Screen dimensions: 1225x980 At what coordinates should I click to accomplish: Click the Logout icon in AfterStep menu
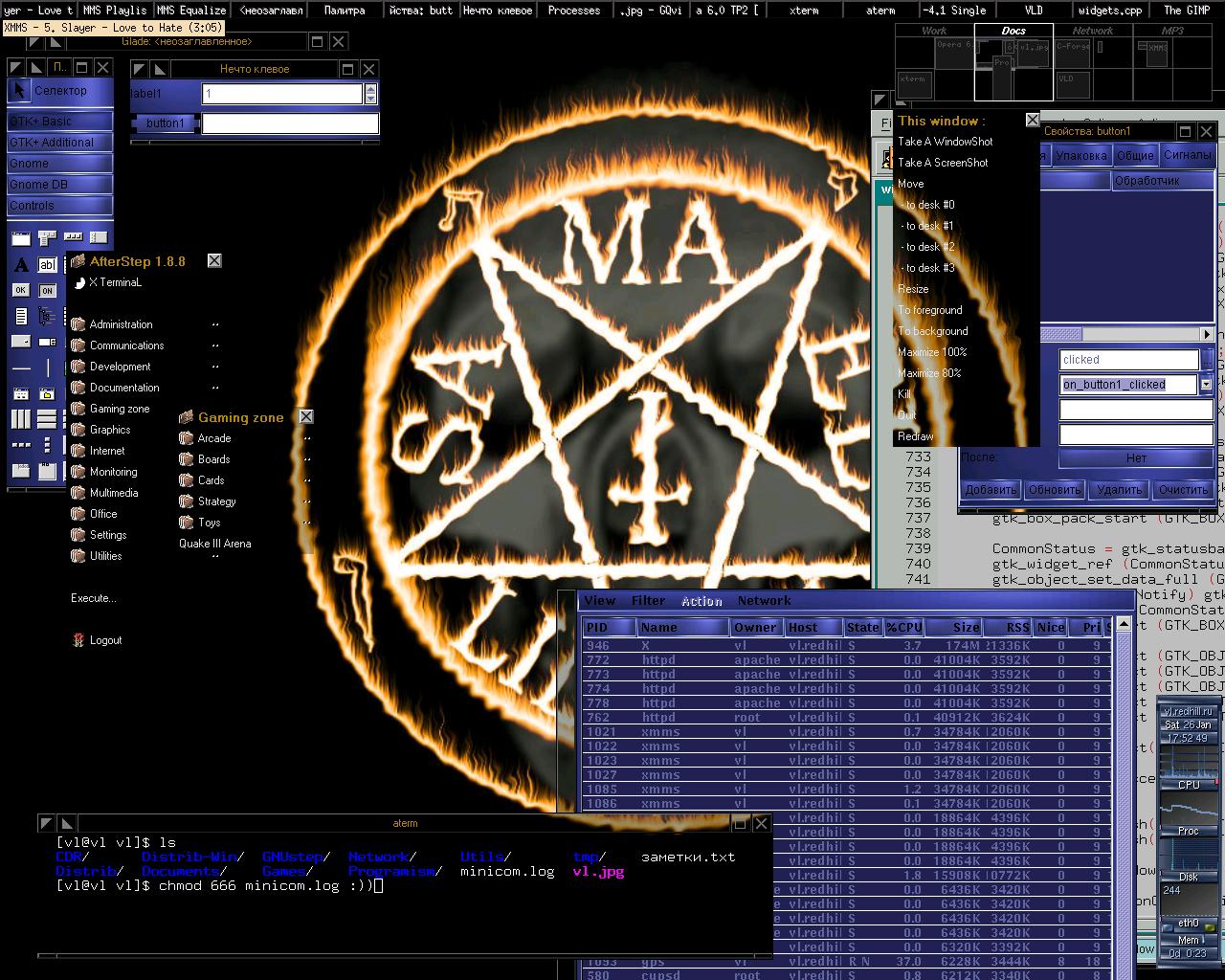(78, 639)
